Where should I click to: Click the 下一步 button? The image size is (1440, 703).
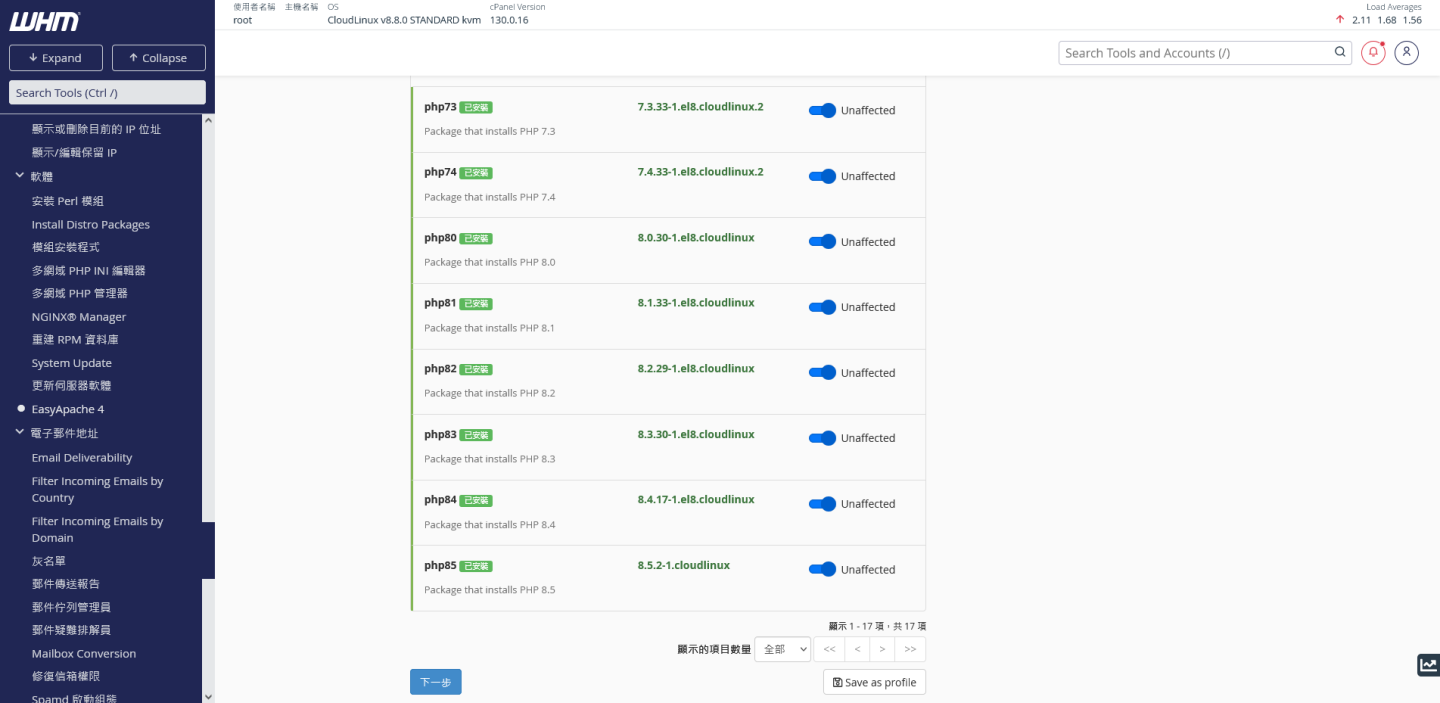pyautogui.click(x=435, y=682)
